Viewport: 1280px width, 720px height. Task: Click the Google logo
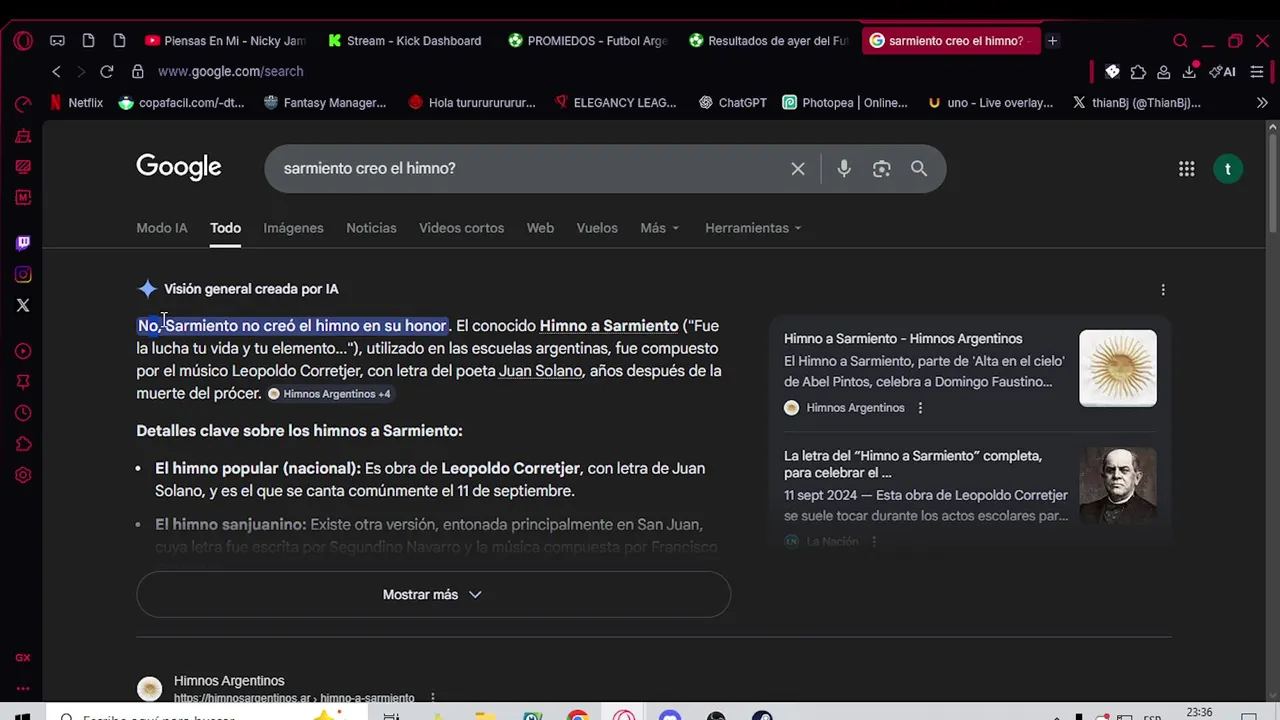tap(179, 167)
